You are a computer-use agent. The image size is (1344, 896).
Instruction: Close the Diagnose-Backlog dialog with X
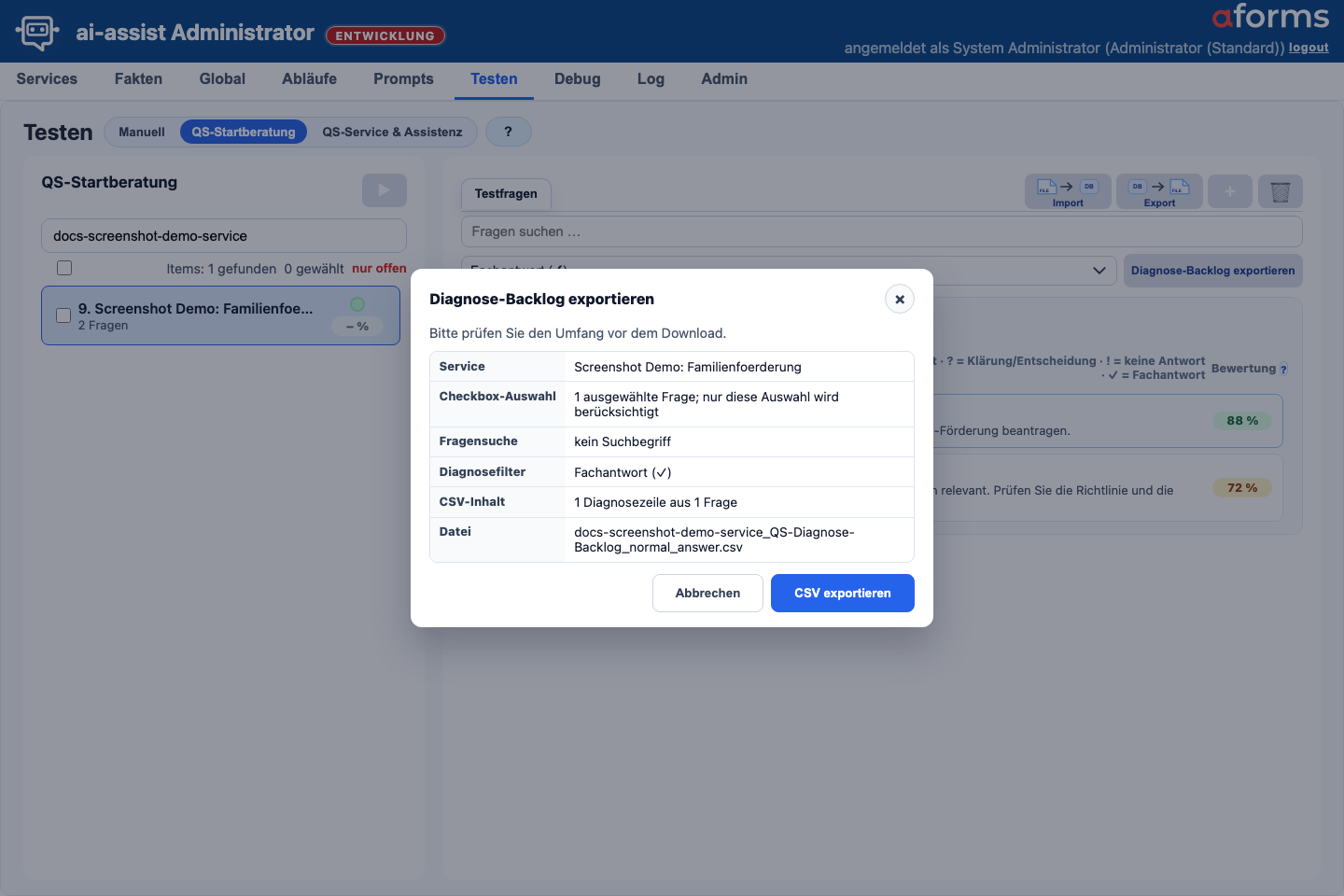click(900, 299)
